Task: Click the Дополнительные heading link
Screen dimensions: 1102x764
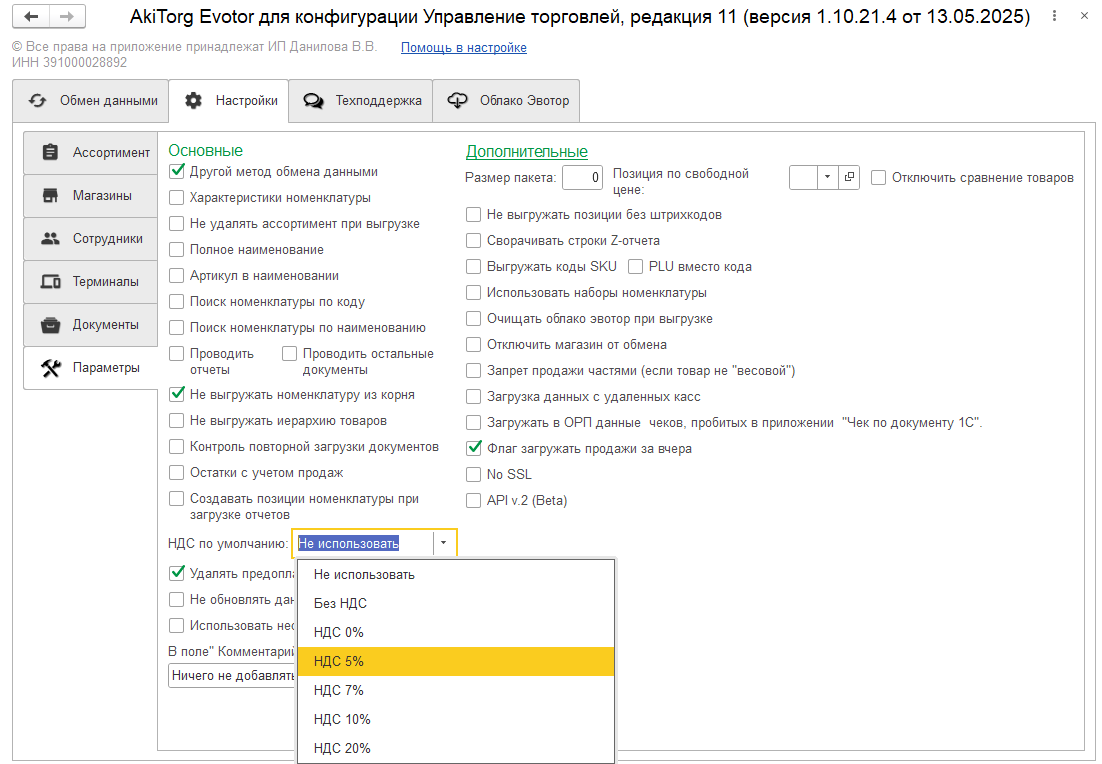Action: [x=527, y=151]
